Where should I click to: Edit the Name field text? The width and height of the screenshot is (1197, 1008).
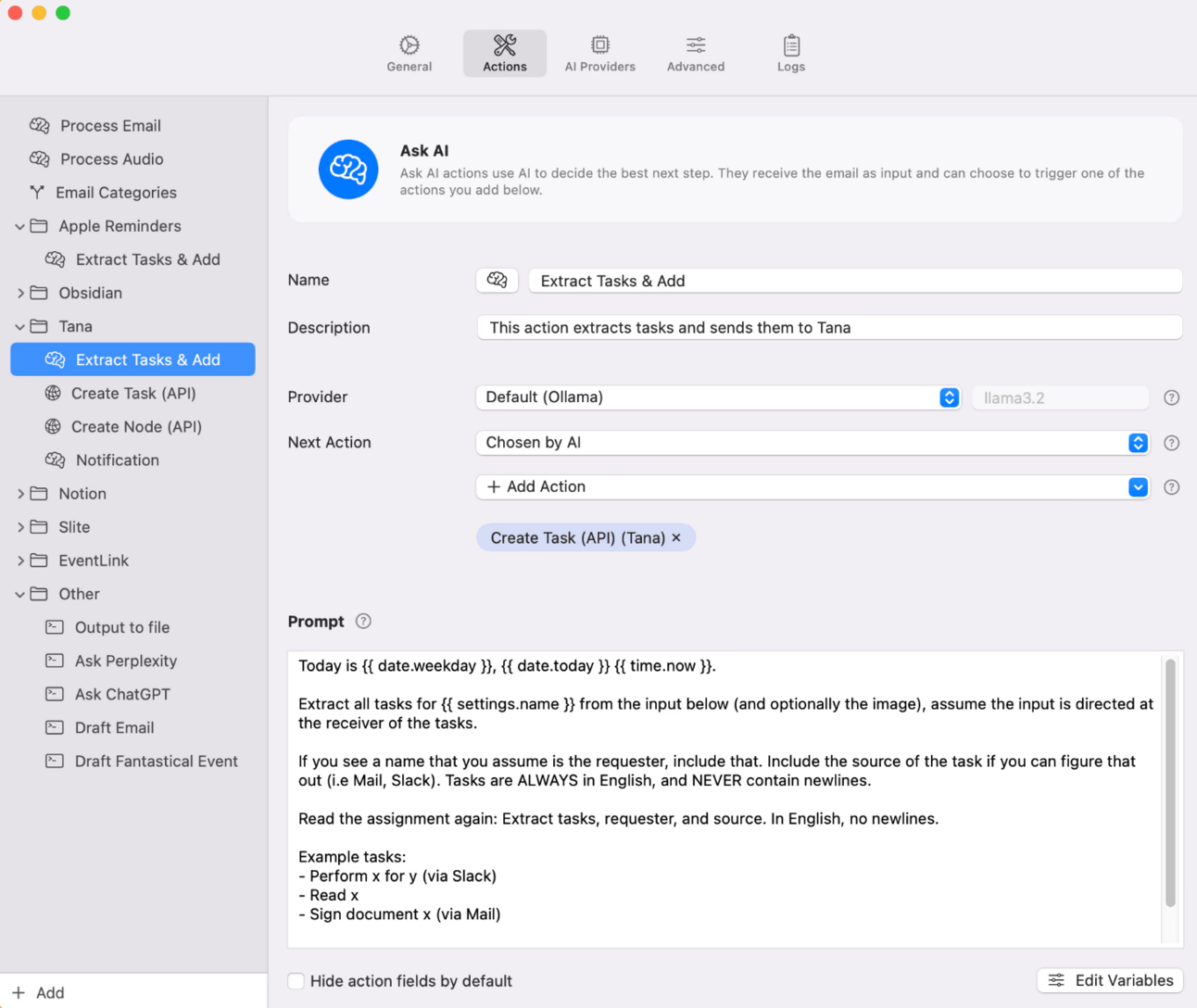coord(855,281)
